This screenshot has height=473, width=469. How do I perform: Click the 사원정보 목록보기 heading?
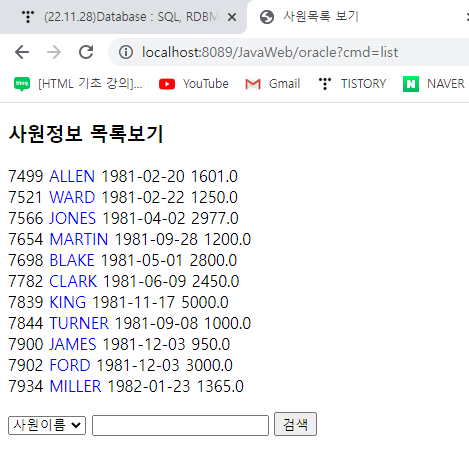(86, 134)
